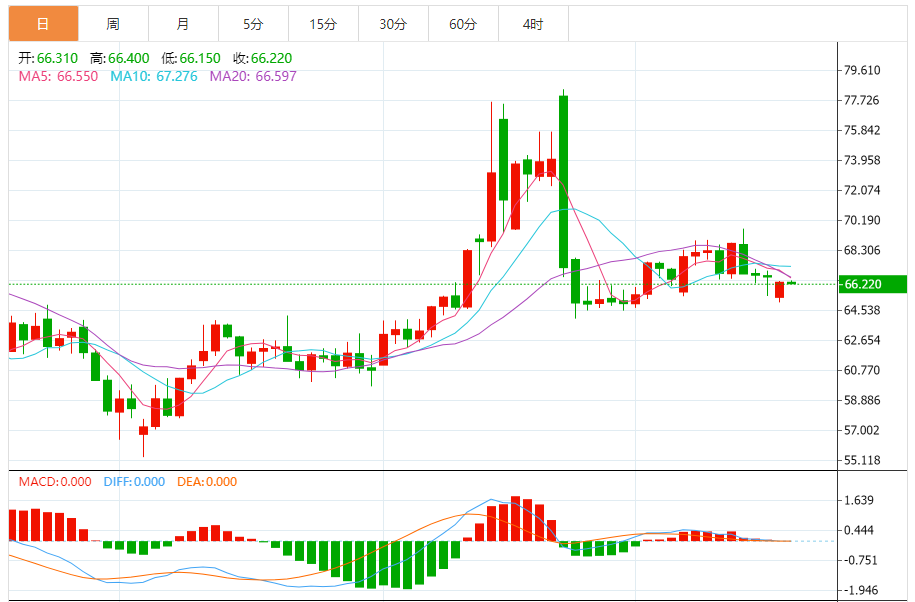Click the MA20: 66.597 indicator label
This screenshot has width=915, height=602.
coord(253,76)
